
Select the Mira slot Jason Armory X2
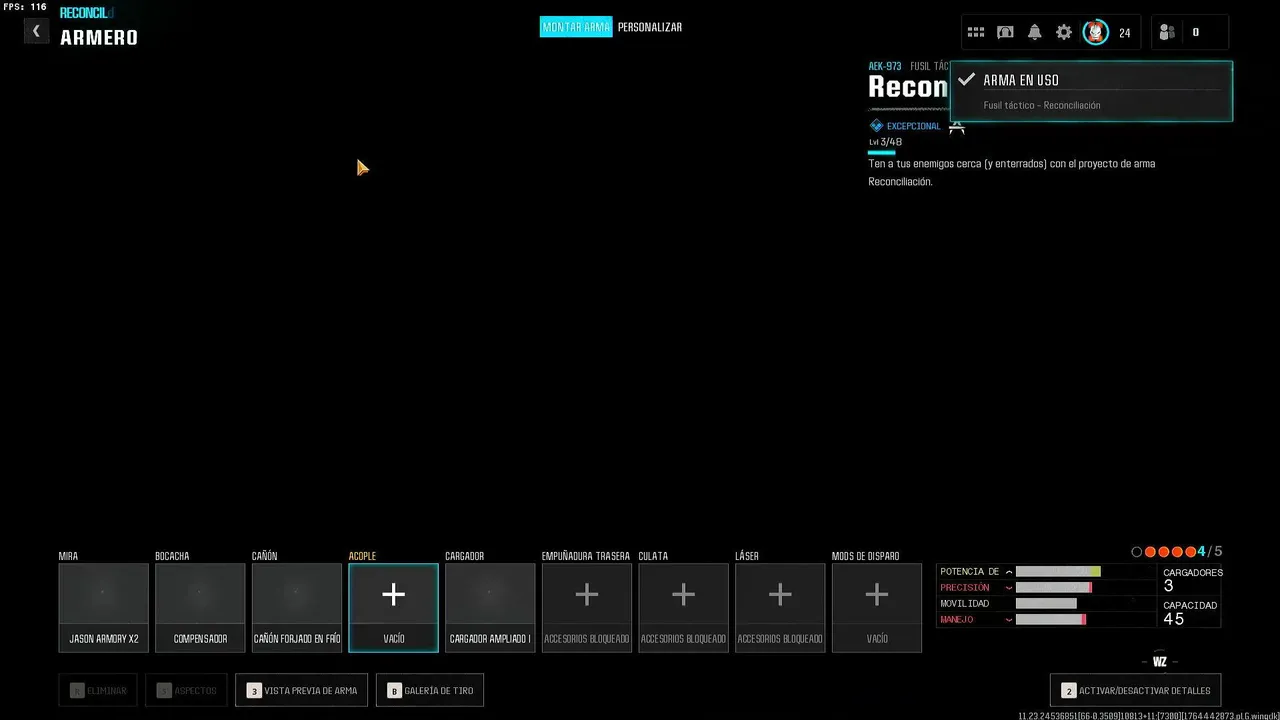103,607
